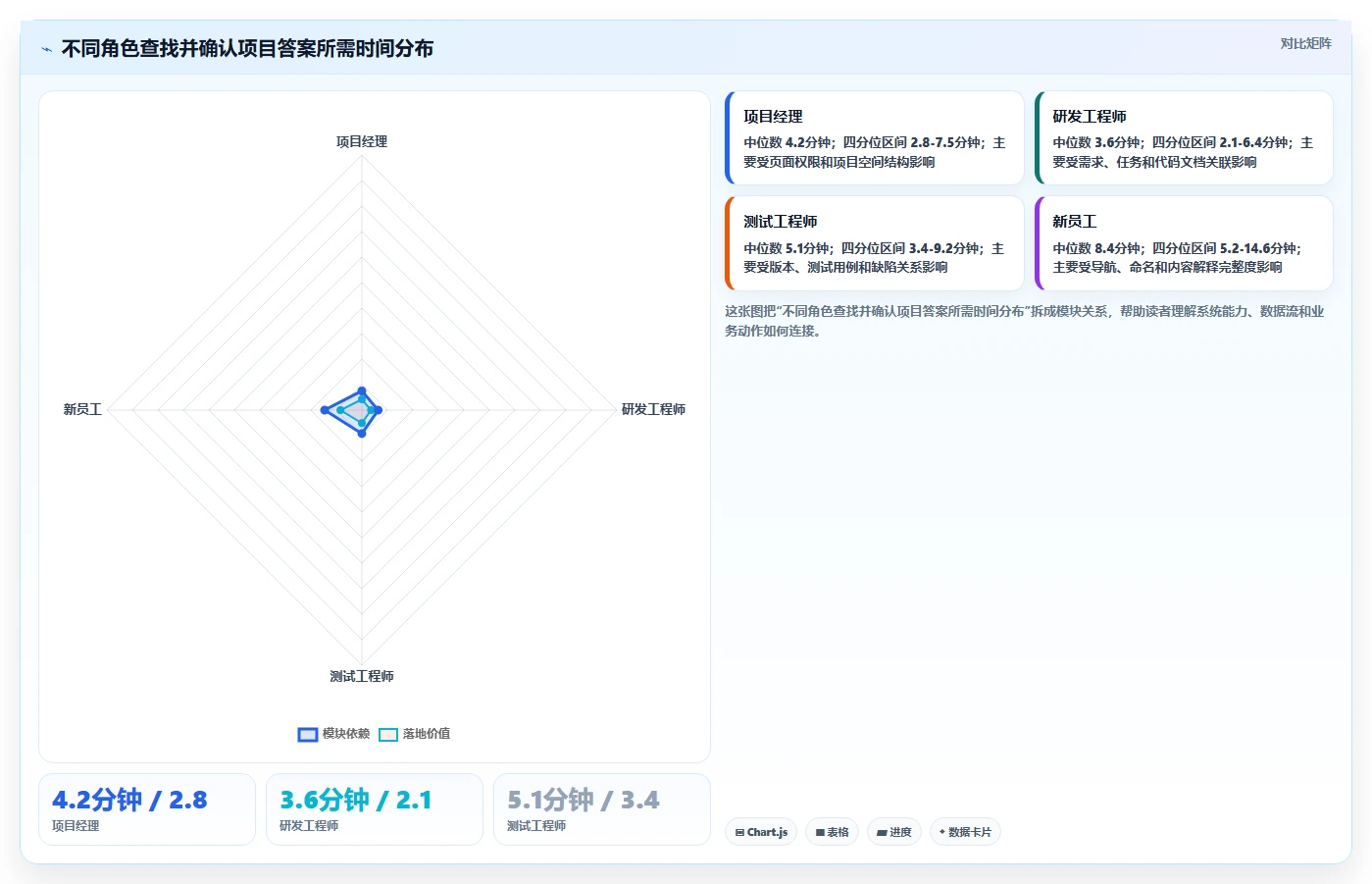Click the 5.1分钟 / 3.4 stat tile

(602, 809)
